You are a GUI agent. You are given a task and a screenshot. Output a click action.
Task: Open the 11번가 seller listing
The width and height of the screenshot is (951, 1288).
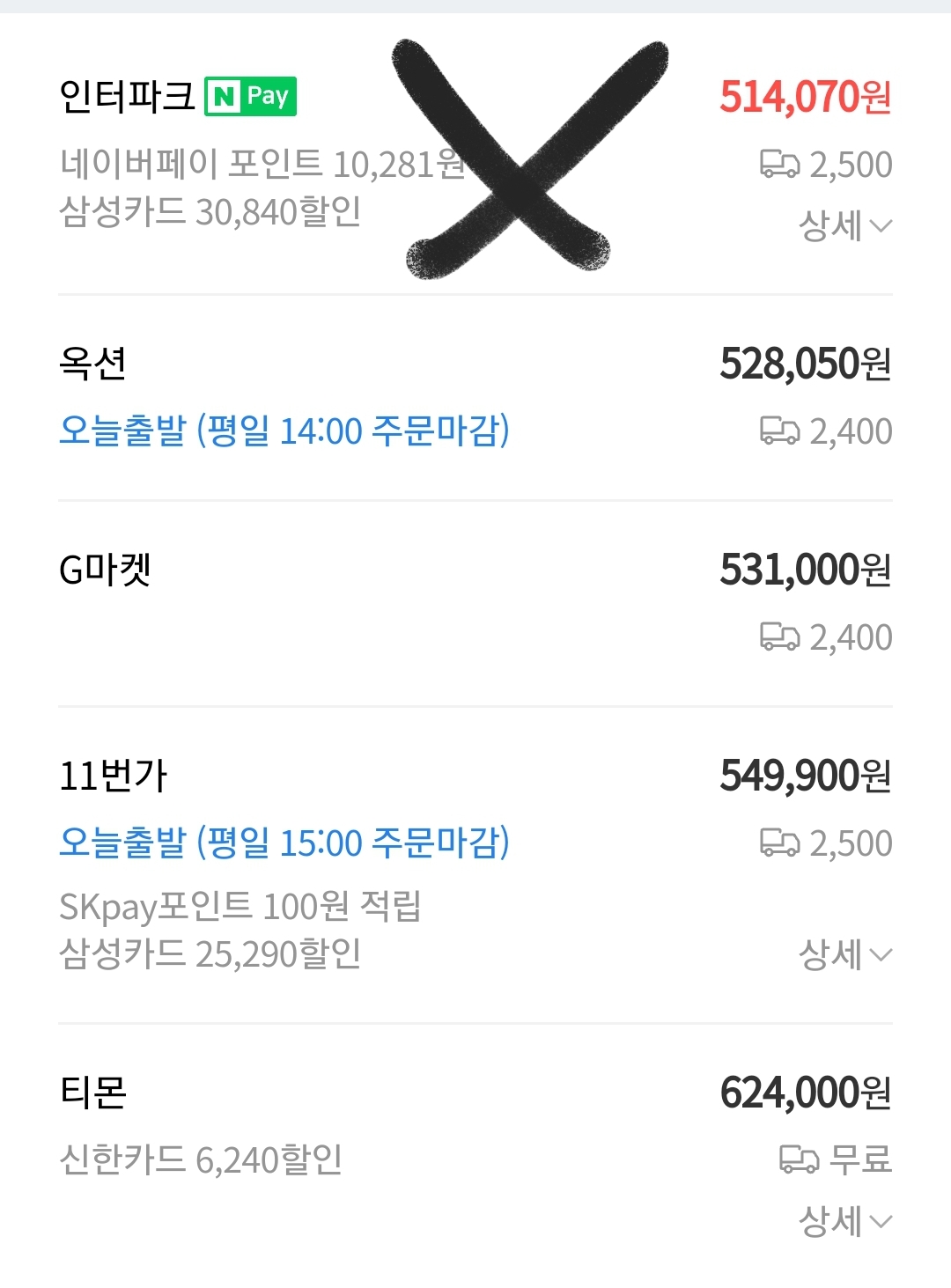click(113, 776)
